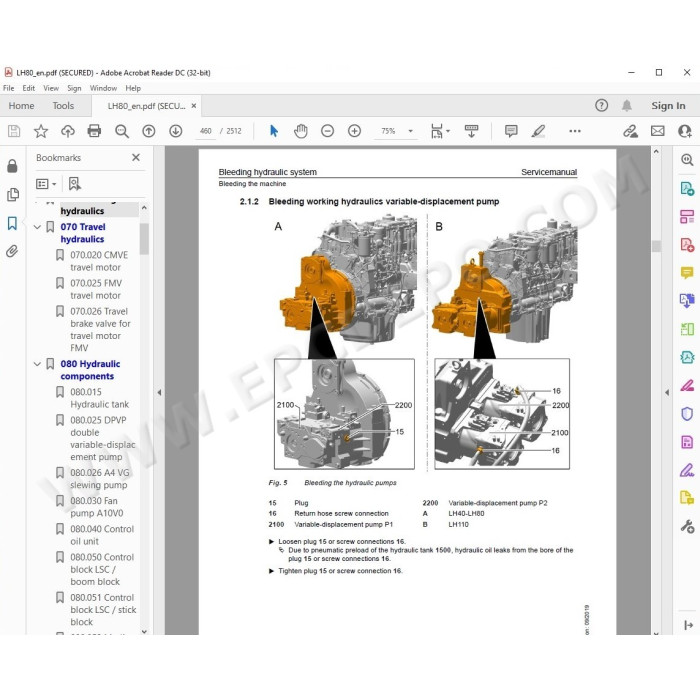
Task: Collapse the right tools pane arrow
Action: [667, 392]
